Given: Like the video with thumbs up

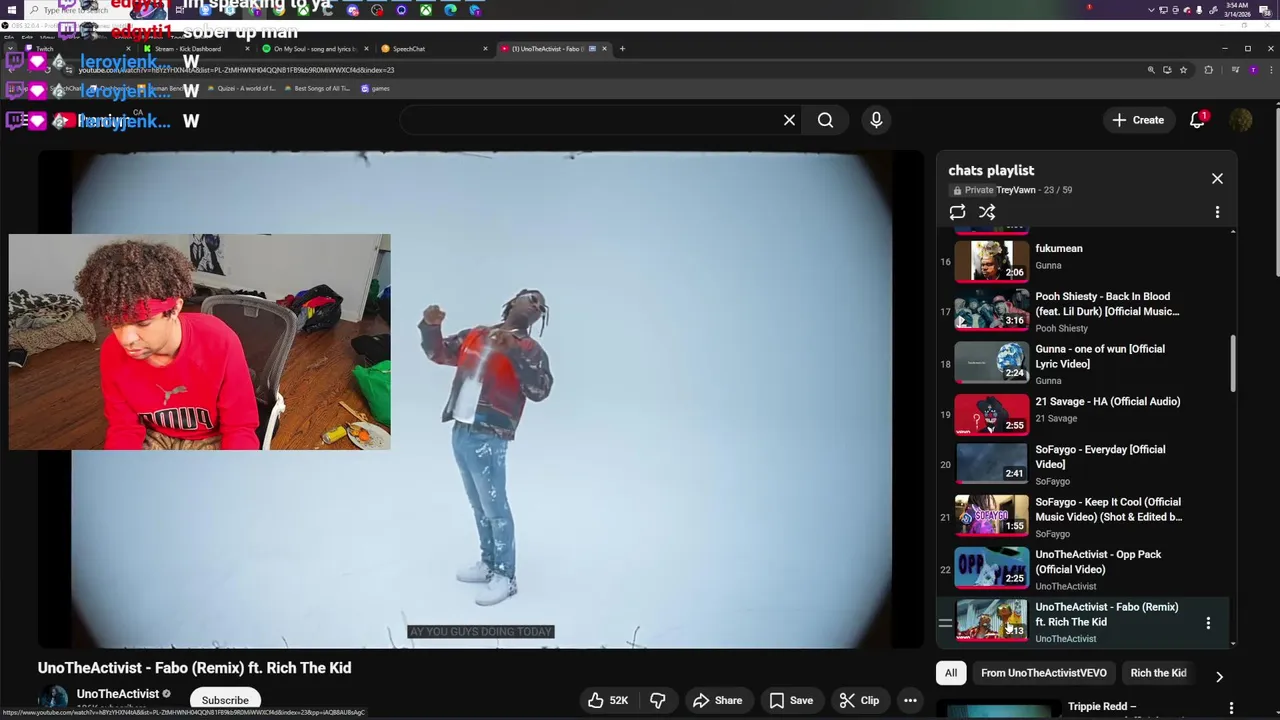Looking at the screenshot, I should coord(608,700).
